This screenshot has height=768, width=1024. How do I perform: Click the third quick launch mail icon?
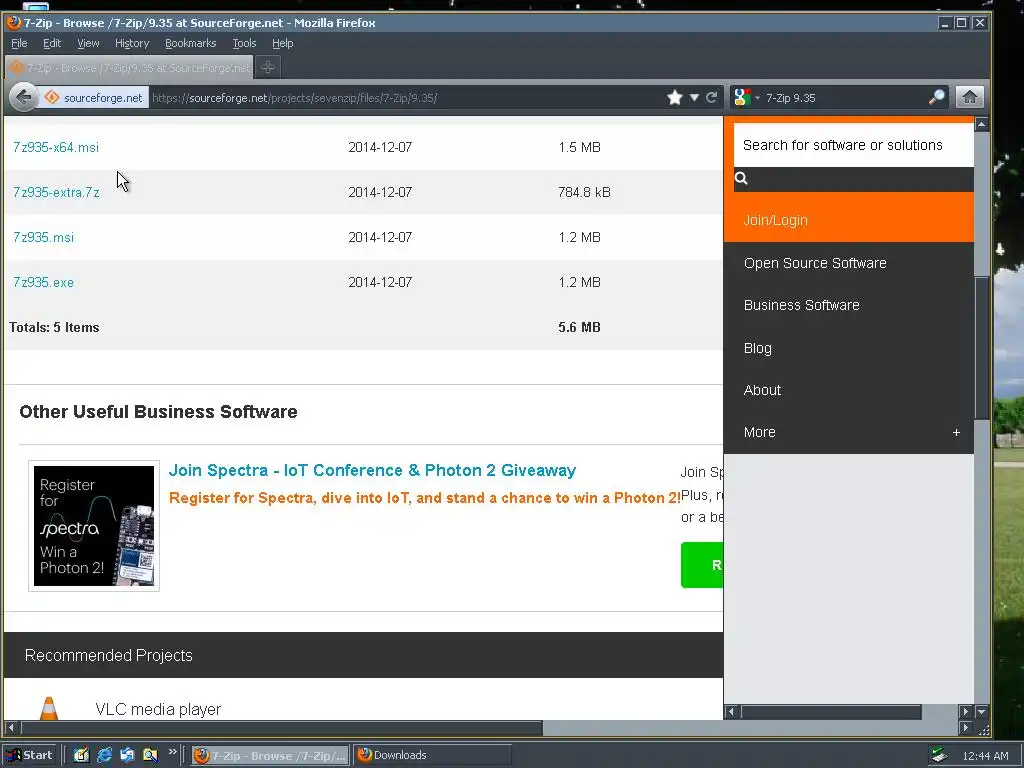127,755
